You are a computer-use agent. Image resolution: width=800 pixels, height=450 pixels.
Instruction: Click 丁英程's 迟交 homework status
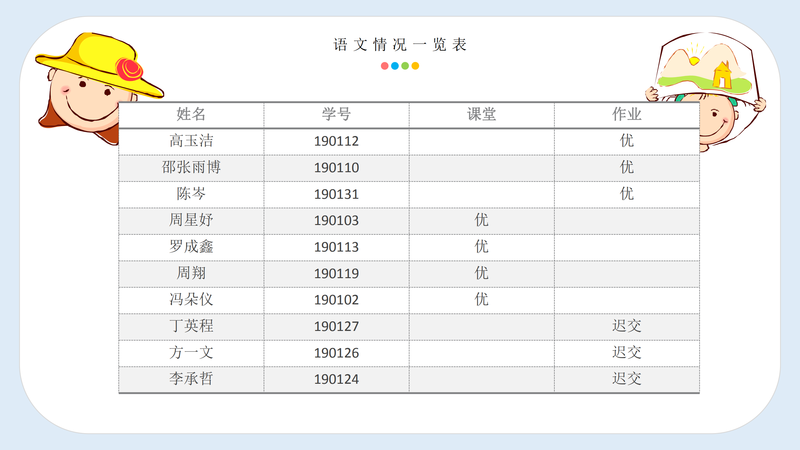[627, 326]
